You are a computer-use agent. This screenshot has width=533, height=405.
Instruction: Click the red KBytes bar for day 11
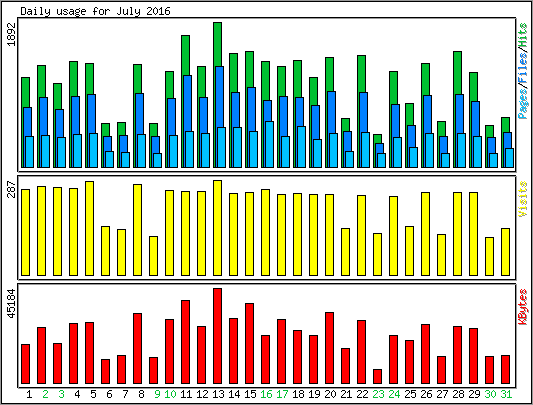[x=185, y=342]
